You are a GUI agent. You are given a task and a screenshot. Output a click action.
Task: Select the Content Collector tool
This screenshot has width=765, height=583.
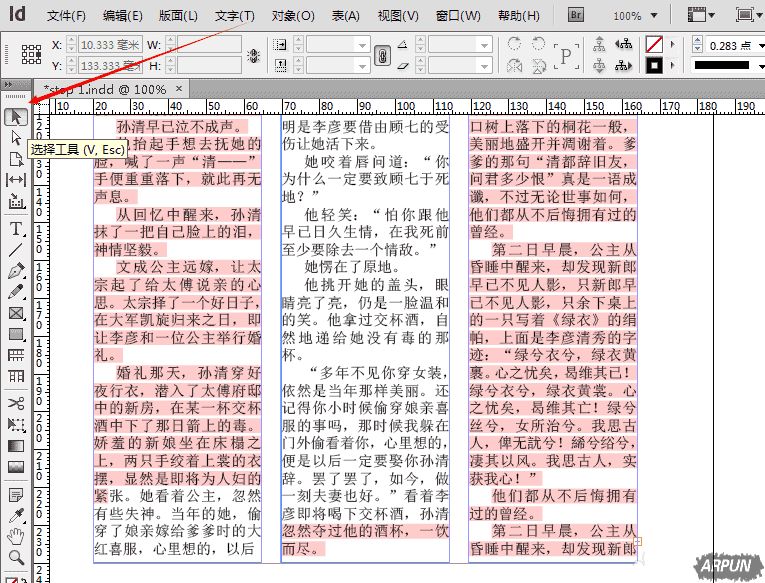(x=16, y=201)
